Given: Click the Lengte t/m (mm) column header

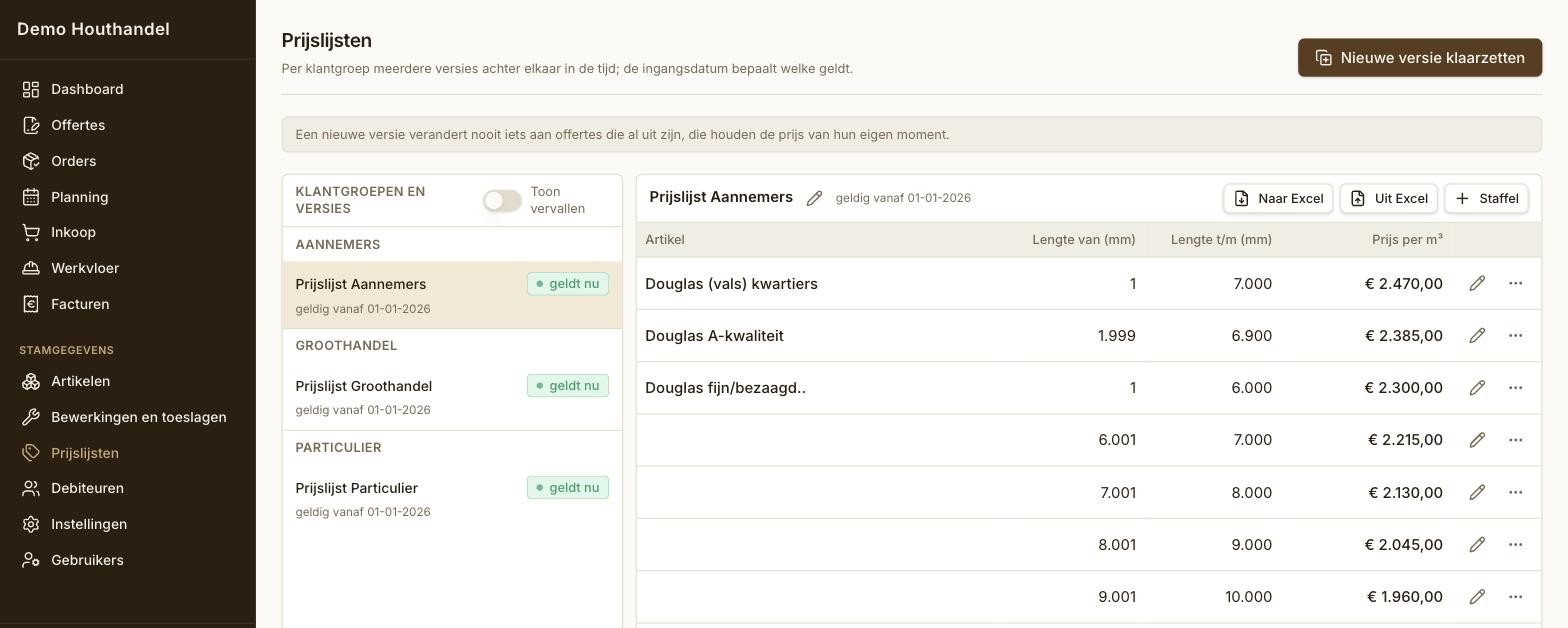Looking at the screenshot, I should pos(1221,240).
